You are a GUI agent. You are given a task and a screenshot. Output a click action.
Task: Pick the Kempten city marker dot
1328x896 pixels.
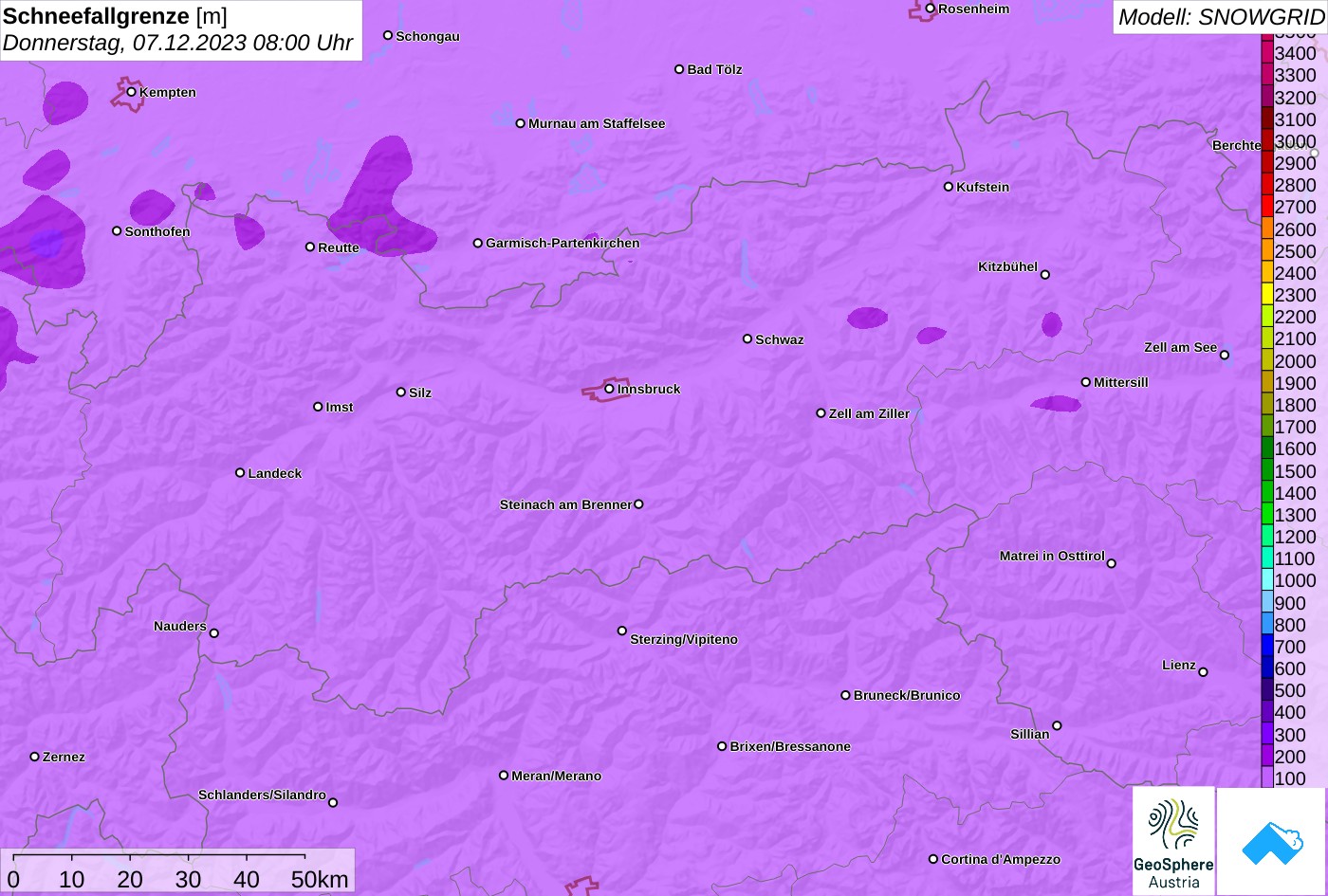pyautogui.click(x=132, y=92)
